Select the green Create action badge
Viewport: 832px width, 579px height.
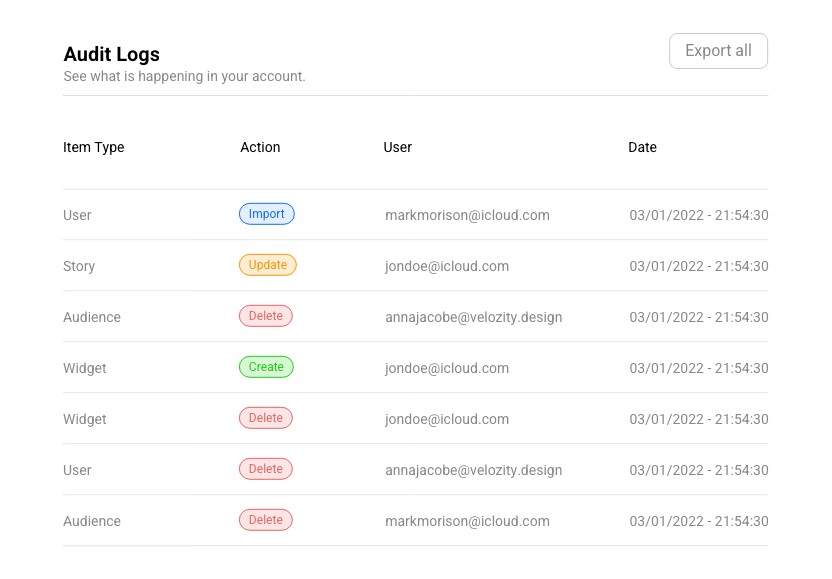267,367
